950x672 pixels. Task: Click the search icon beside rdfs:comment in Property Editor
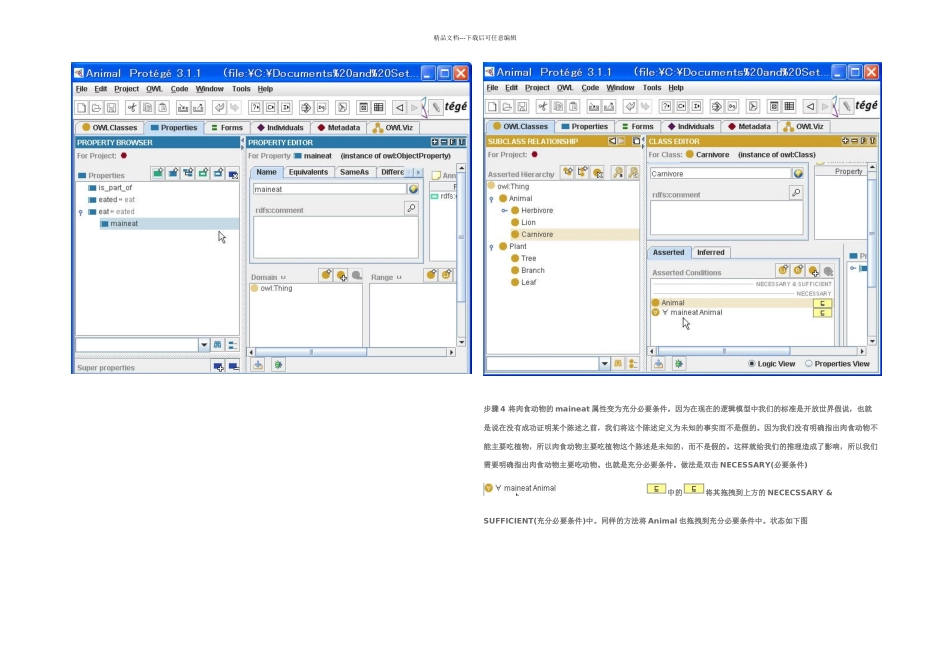pyautogui.click(x=411, y=208)
